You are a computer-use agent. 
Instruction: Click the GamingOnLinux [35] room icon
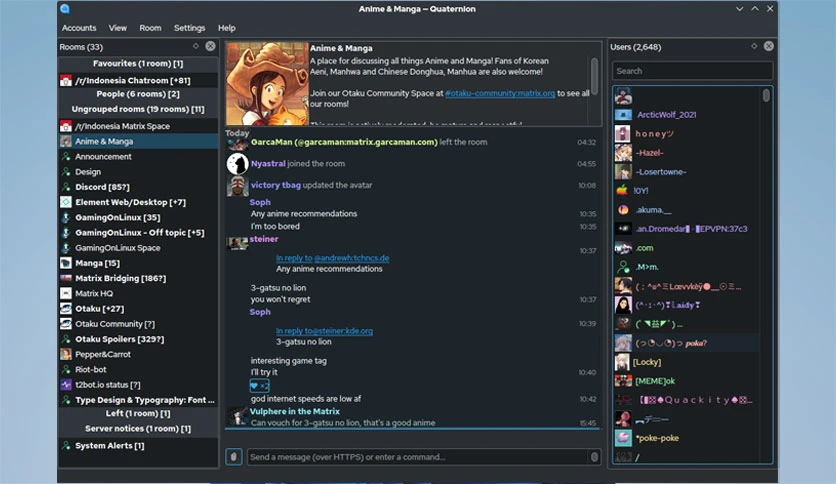66,217
